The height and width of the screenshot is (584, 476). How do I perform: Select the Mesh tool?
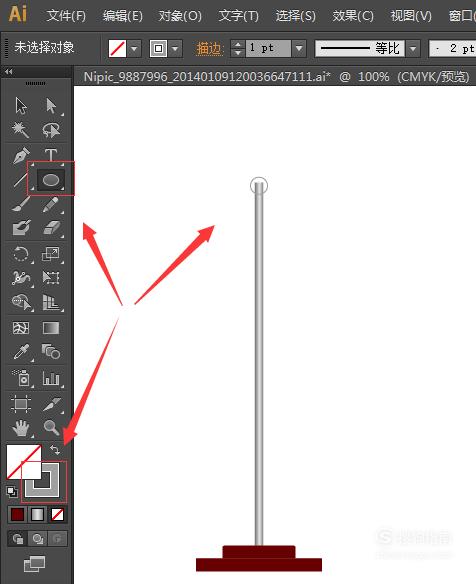21,328
